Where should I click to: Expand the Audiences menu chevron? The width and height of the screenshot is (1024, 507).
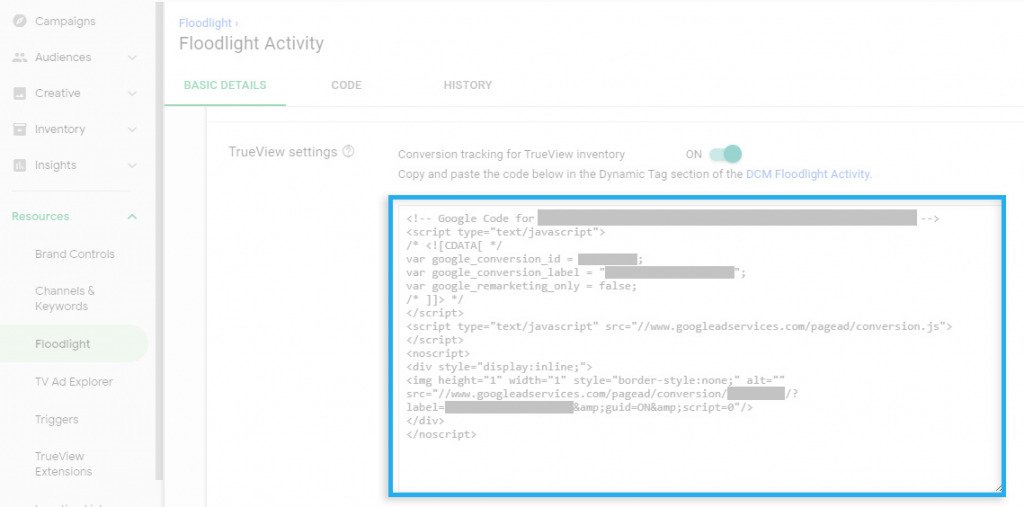[132, 57]
